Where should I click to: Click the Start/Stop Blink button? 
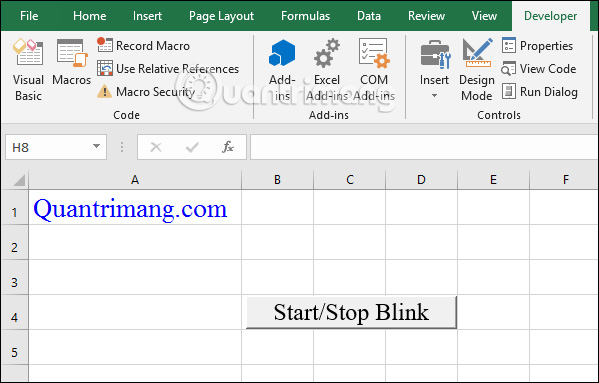(x=351, y=312)
